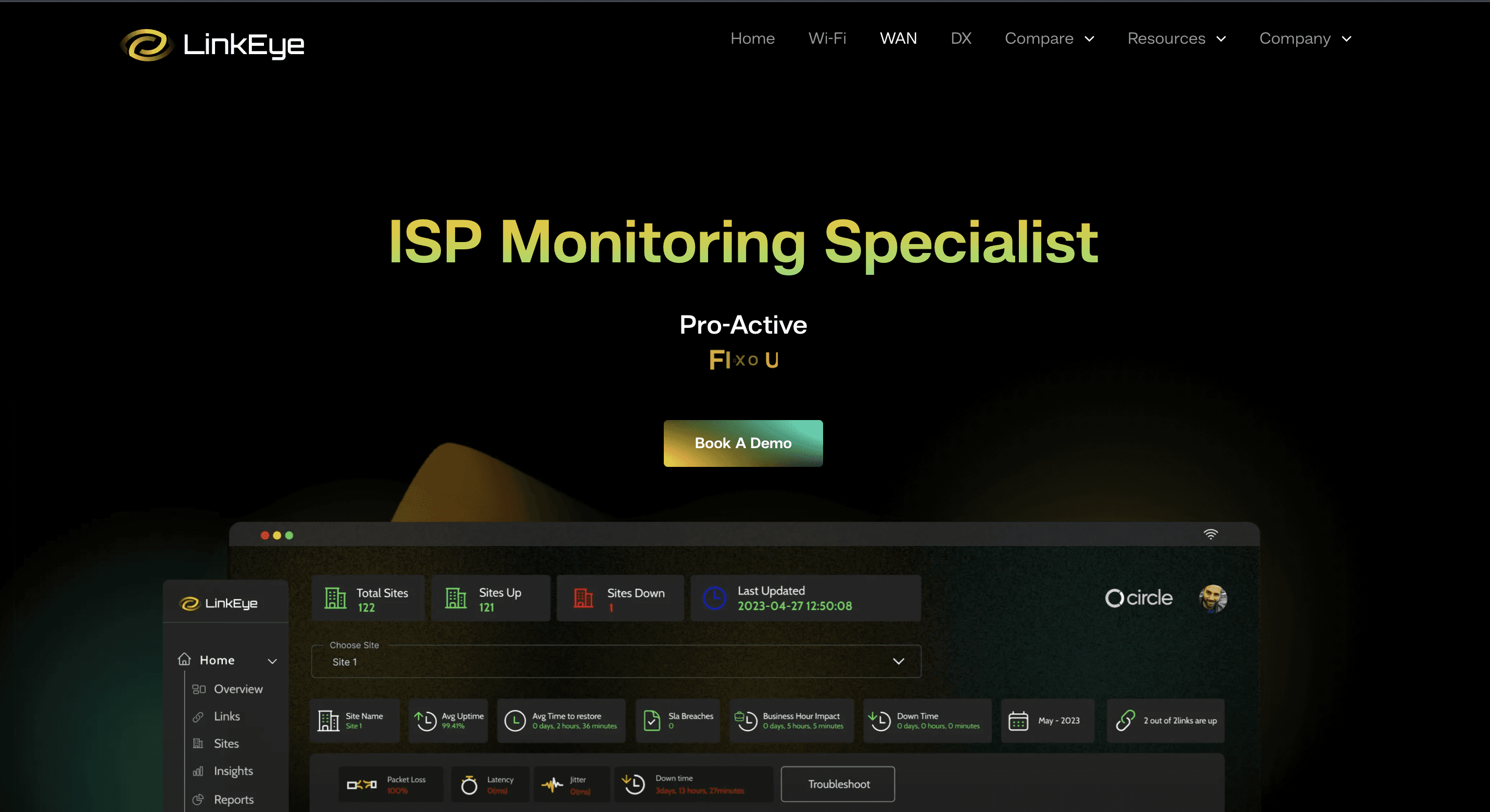
Task: Click the LinkEye logo in dashboard sidebar
Action: click(219, 603)
